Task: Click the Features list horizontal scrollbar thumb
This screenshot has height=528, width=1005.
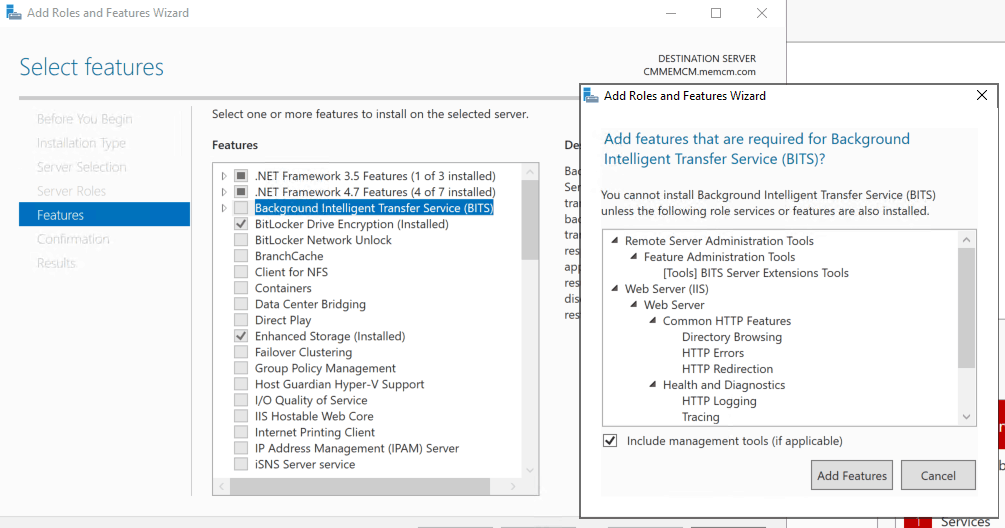Action: coord(360,486)
